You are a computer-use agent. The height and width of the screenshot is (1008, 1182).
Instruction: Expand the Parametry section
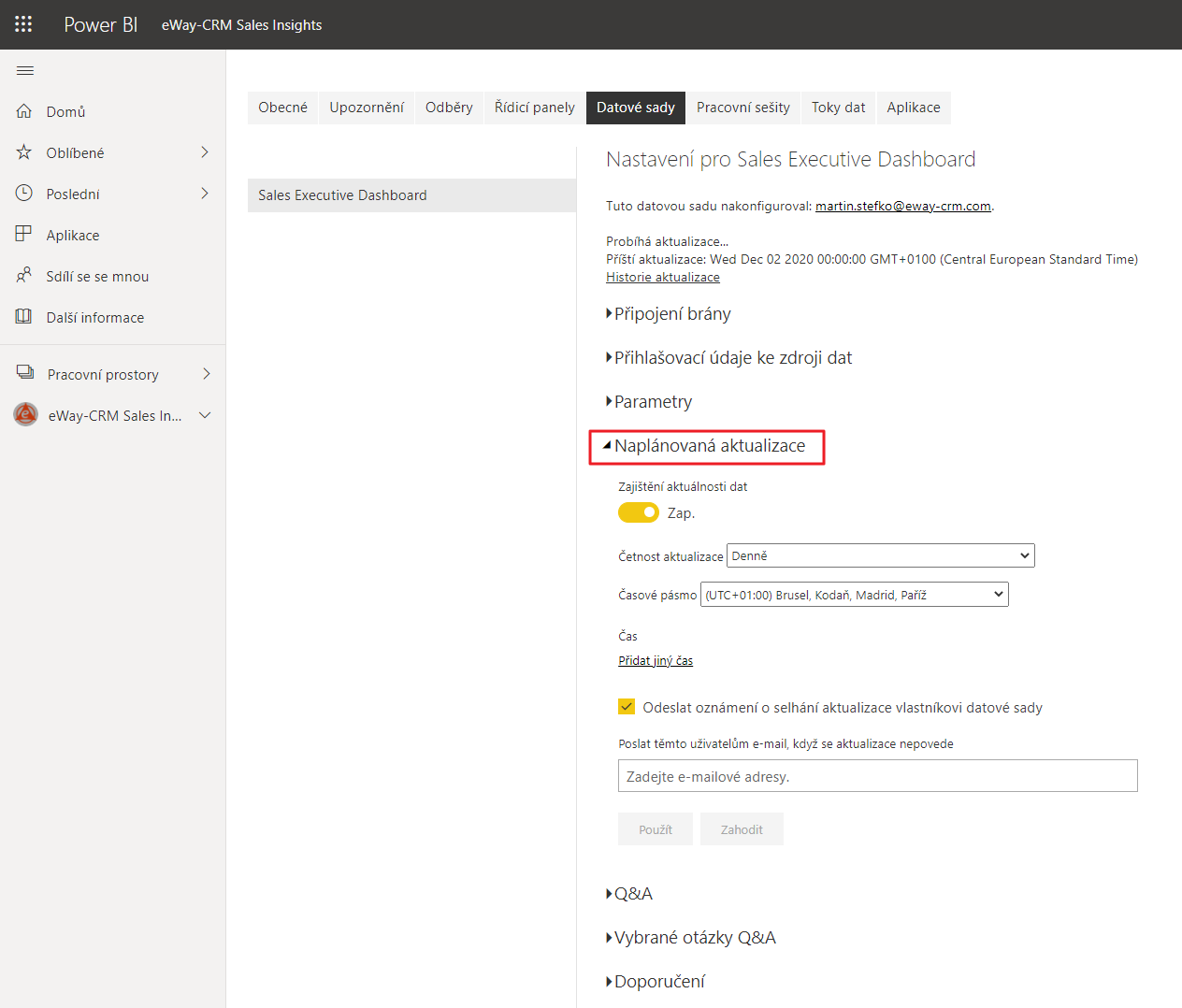pos(649,402)
